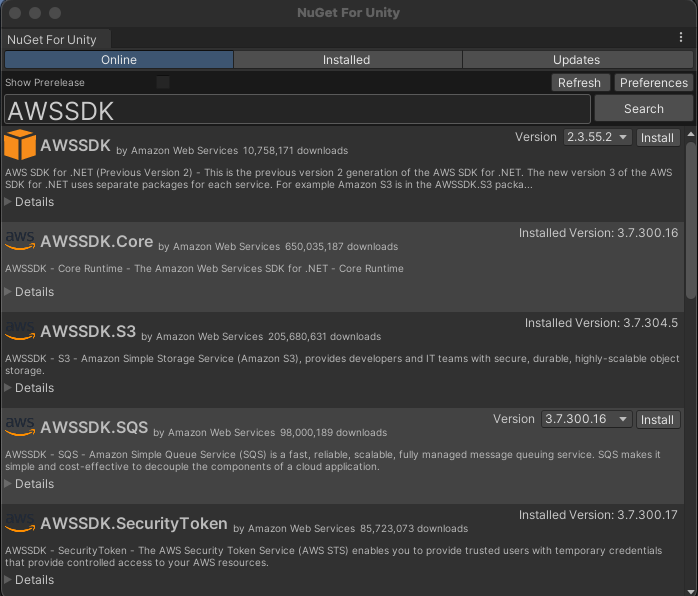The image size is (698, 596).
Task: Click the 10,758,171 downloads text
Action: [296, 150]
